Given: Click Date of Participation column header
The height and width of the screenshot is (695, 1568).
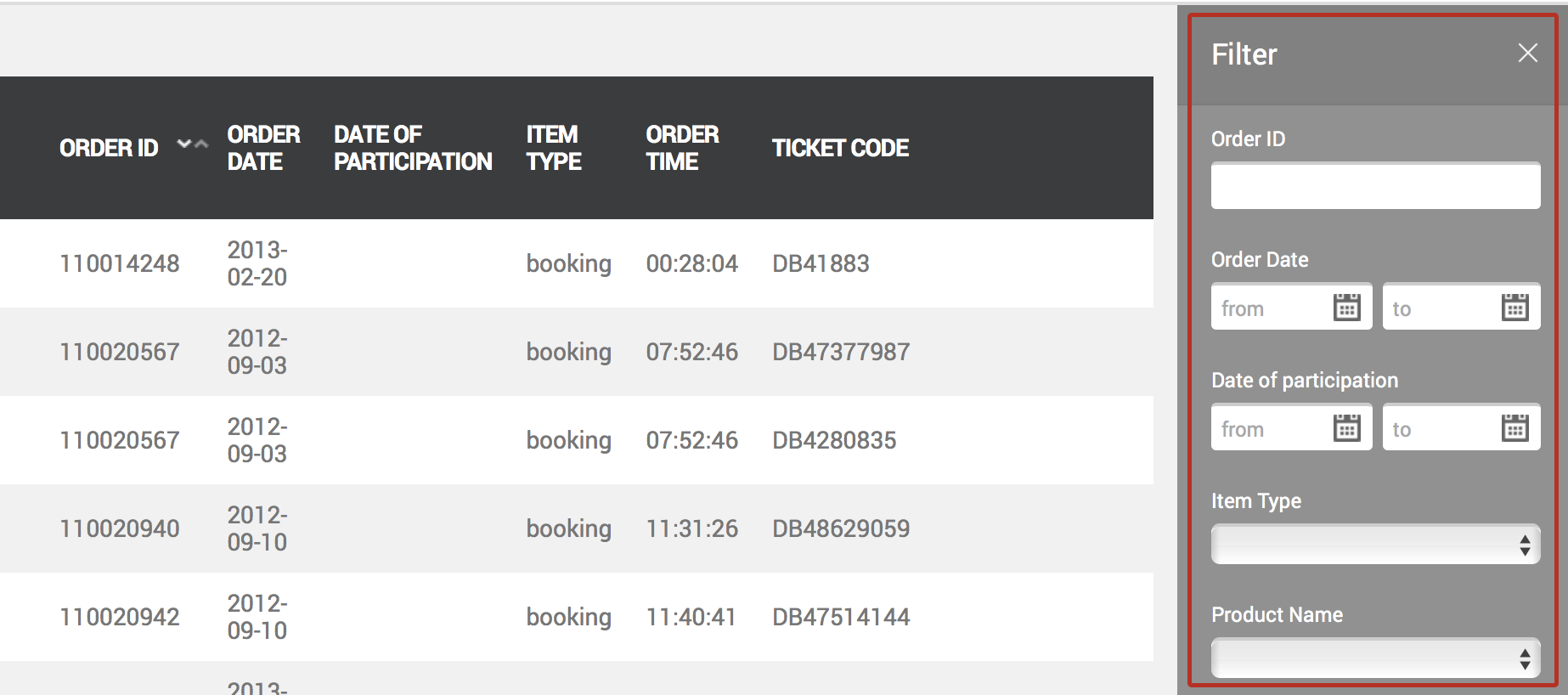Looking at the screenshot, I should point(413,148).
